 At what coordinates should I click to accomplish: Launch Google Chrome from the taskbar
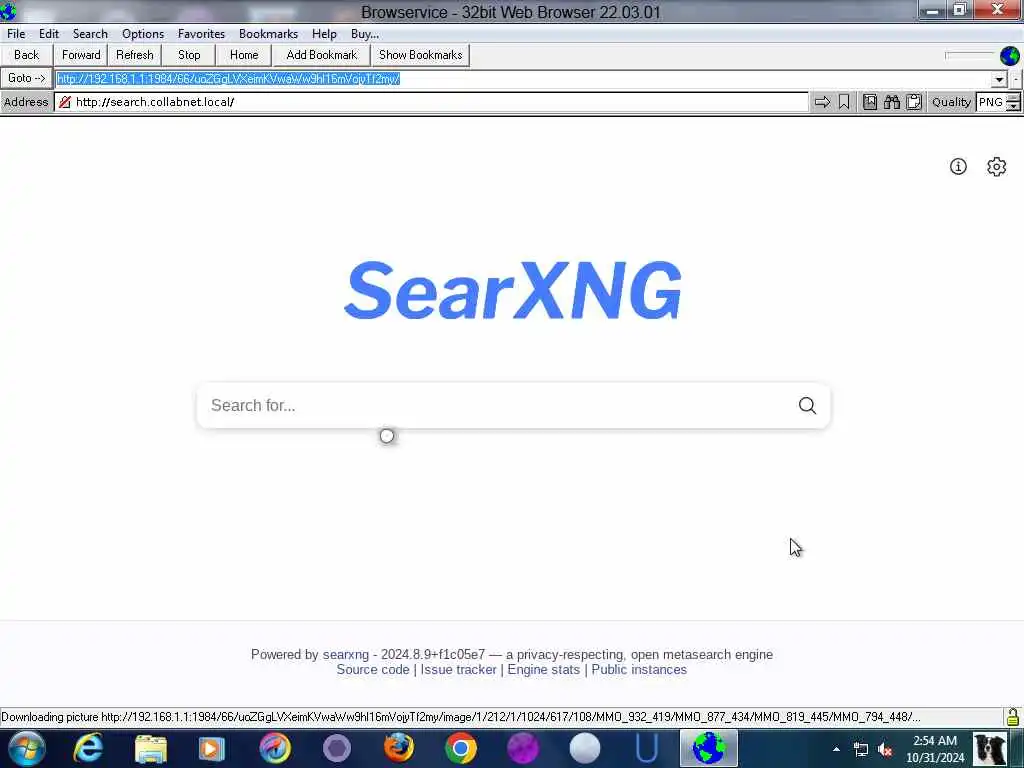tap(461, 748)
